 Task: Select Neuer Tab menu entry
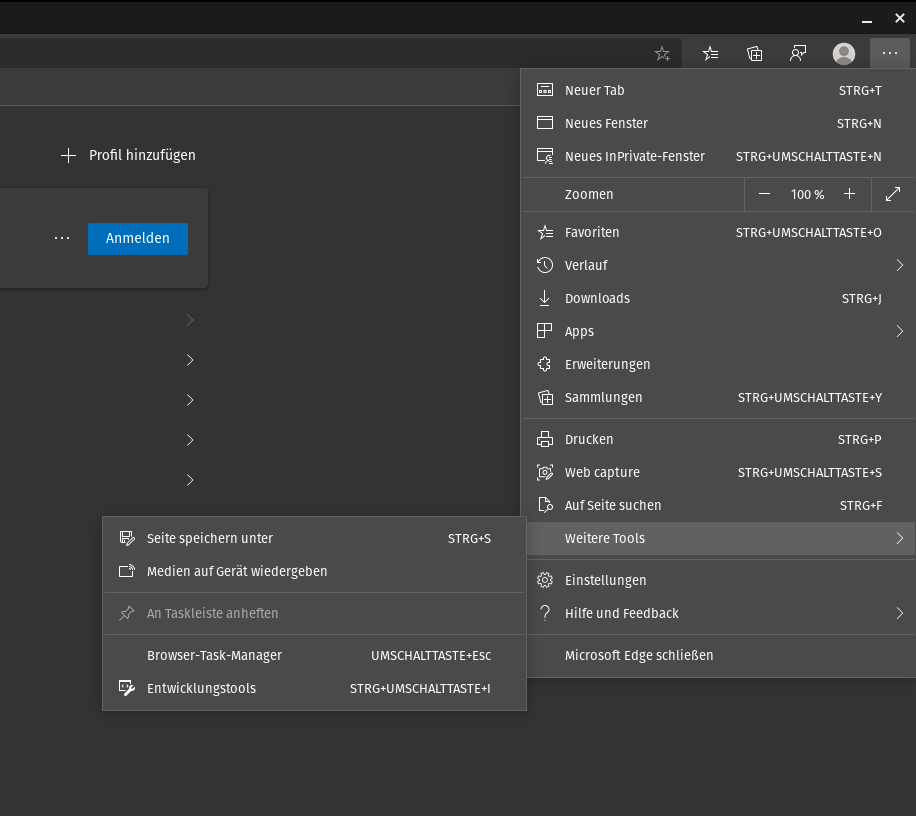click(x=719, y=90)
